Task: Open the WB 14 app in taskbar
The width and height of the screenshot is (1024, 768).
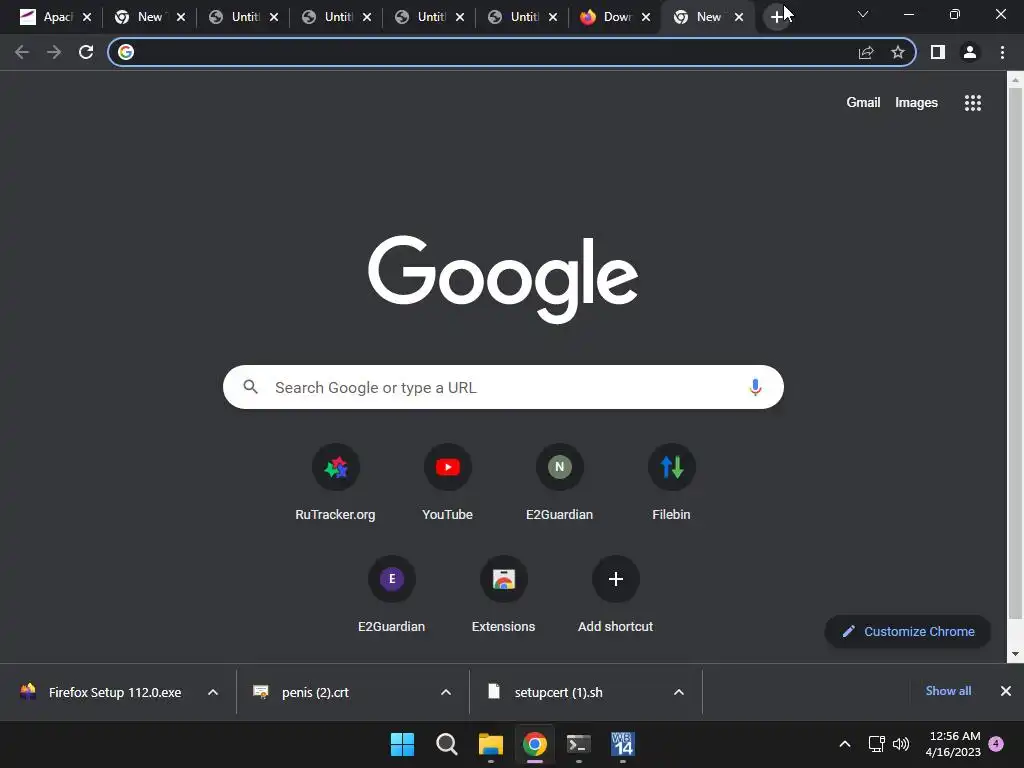Action: pyautogui.click(x=623, y=744)
